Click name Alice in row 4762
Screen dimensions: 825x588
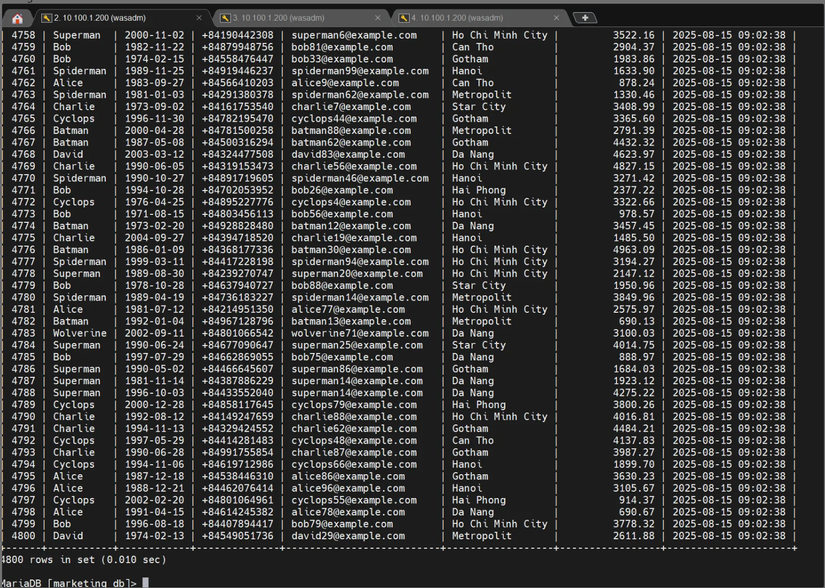coord(68,83)
